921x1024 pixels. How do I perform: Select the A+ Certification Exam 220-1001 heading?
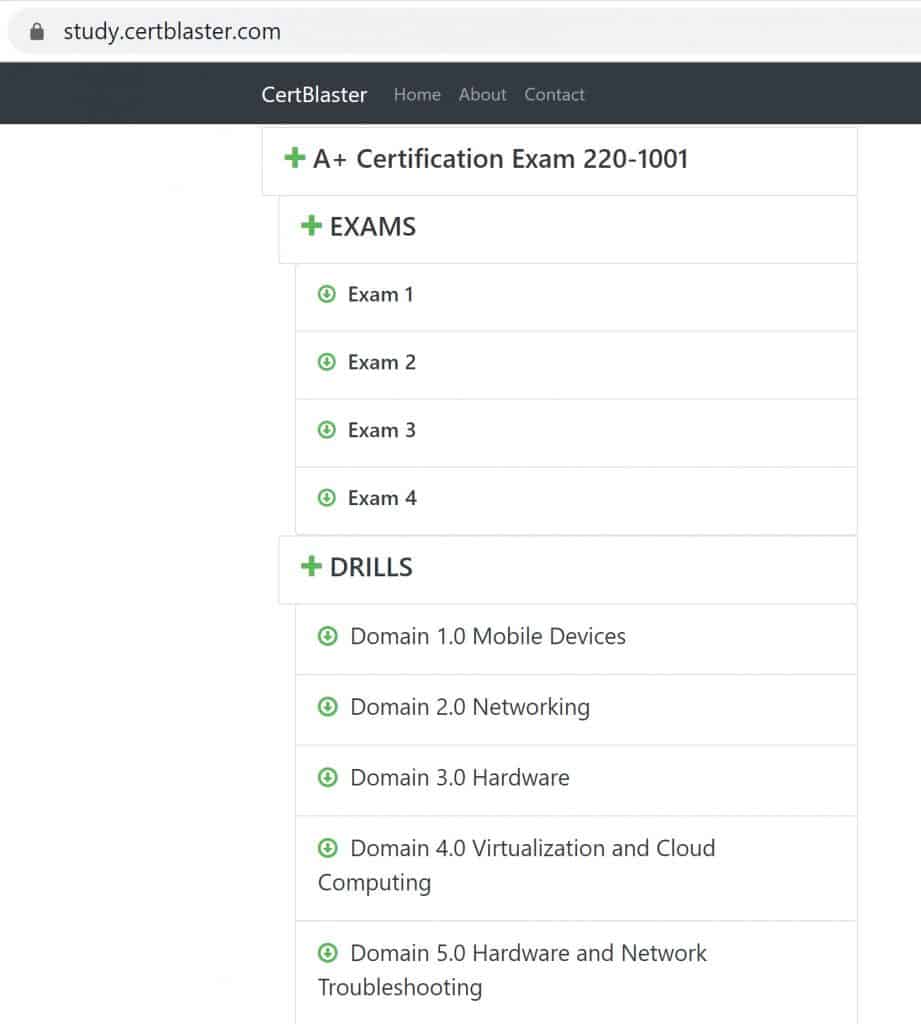point(500,159)
